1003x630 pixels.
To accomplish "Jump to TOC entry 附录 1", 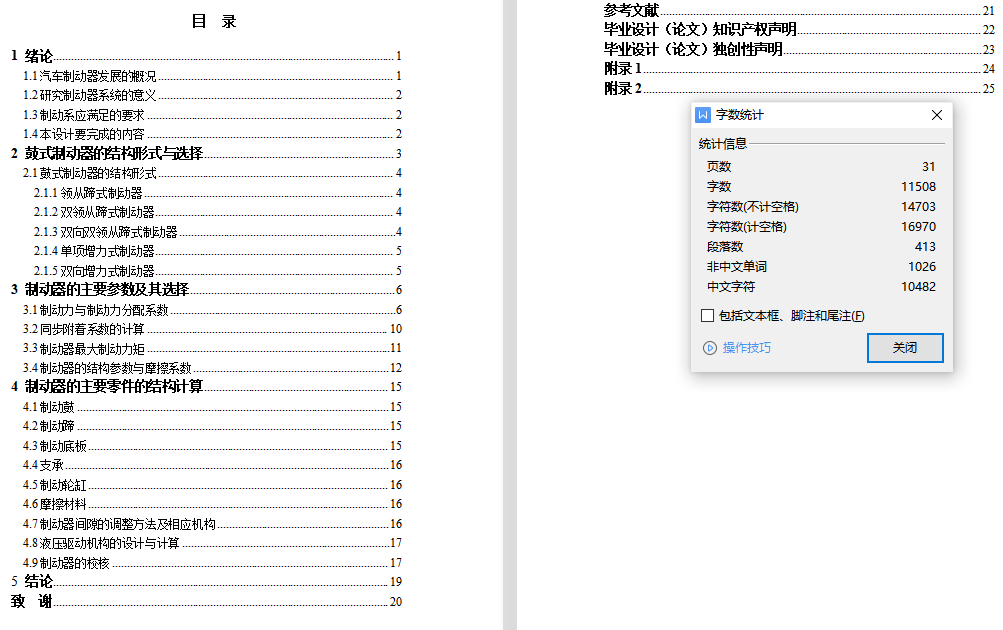I will 799,68.
